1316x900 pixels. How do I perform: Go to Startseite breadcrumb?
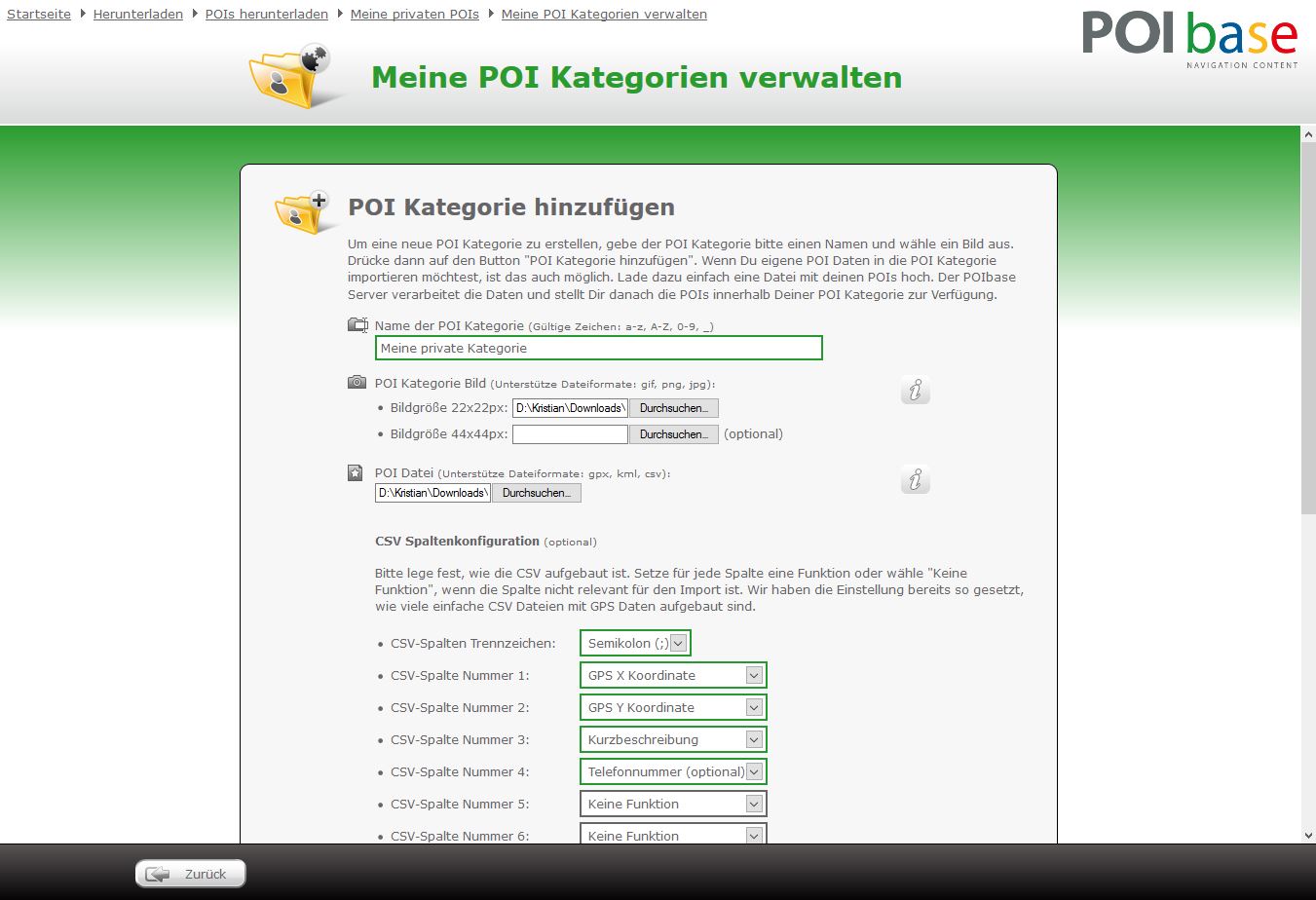(x=39, y=15)
